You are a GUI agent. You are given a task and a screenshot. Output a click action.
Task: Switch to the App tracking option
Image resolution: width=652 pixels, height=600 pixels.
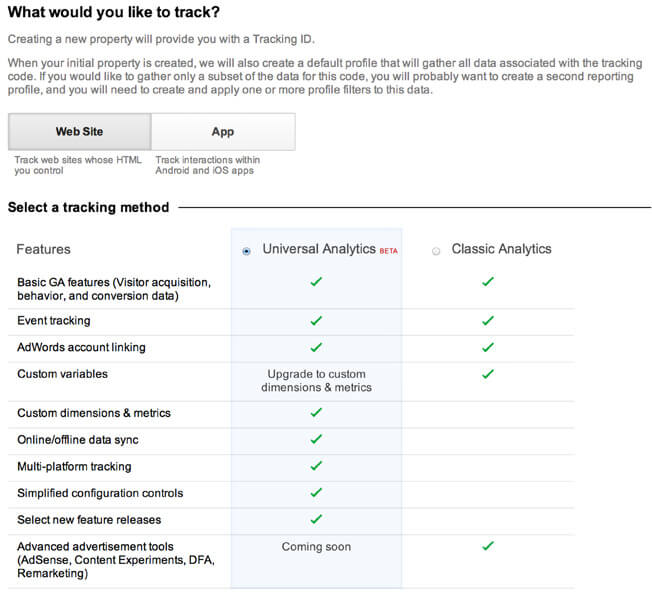click(223, 131)
